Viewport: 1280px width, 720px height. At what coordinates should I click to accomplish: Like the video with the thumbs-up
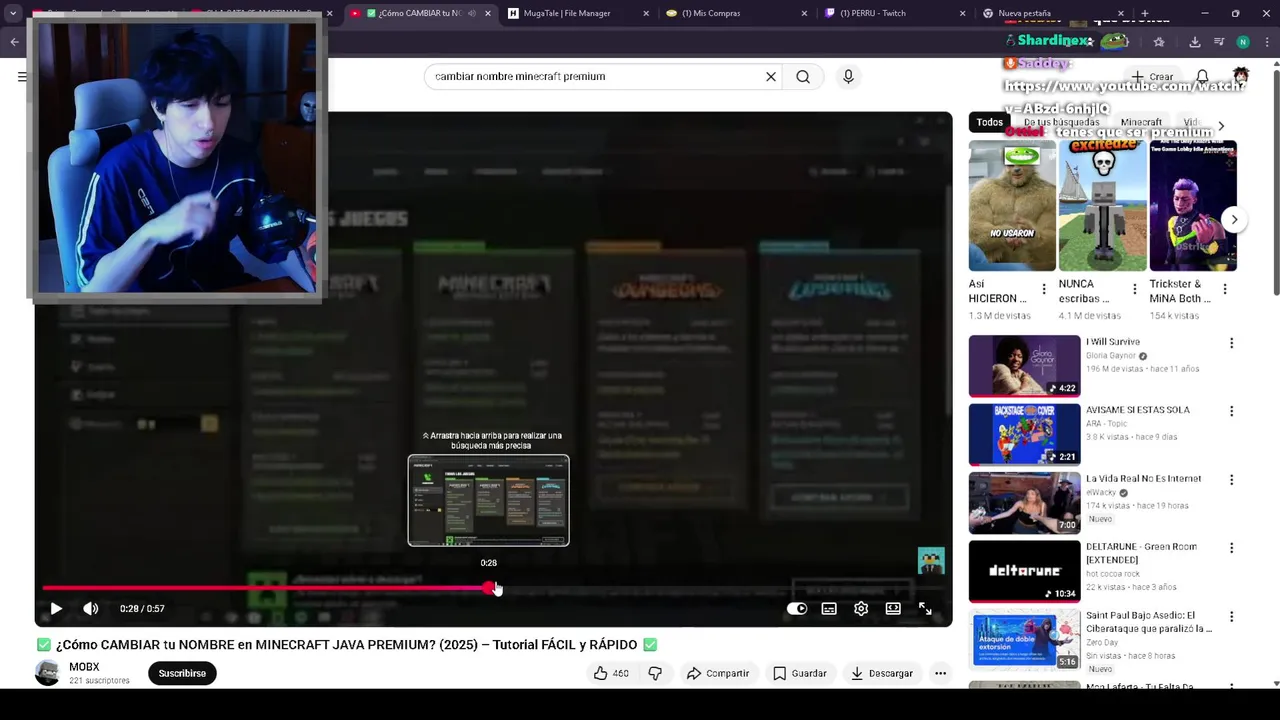point(612,673)
